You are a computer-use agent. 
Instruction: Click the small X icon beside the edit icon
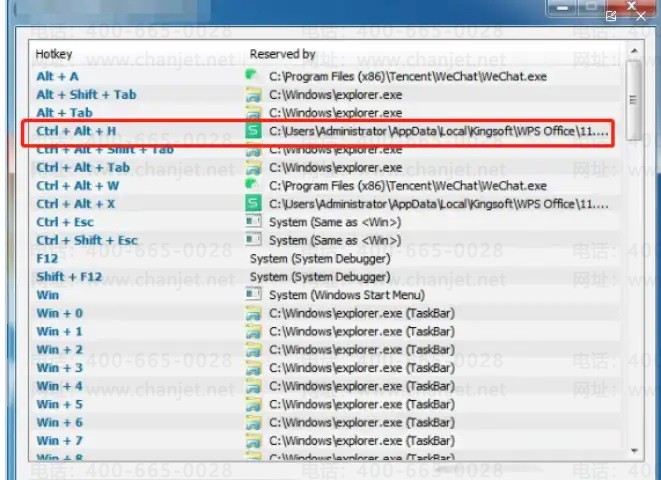641,16
